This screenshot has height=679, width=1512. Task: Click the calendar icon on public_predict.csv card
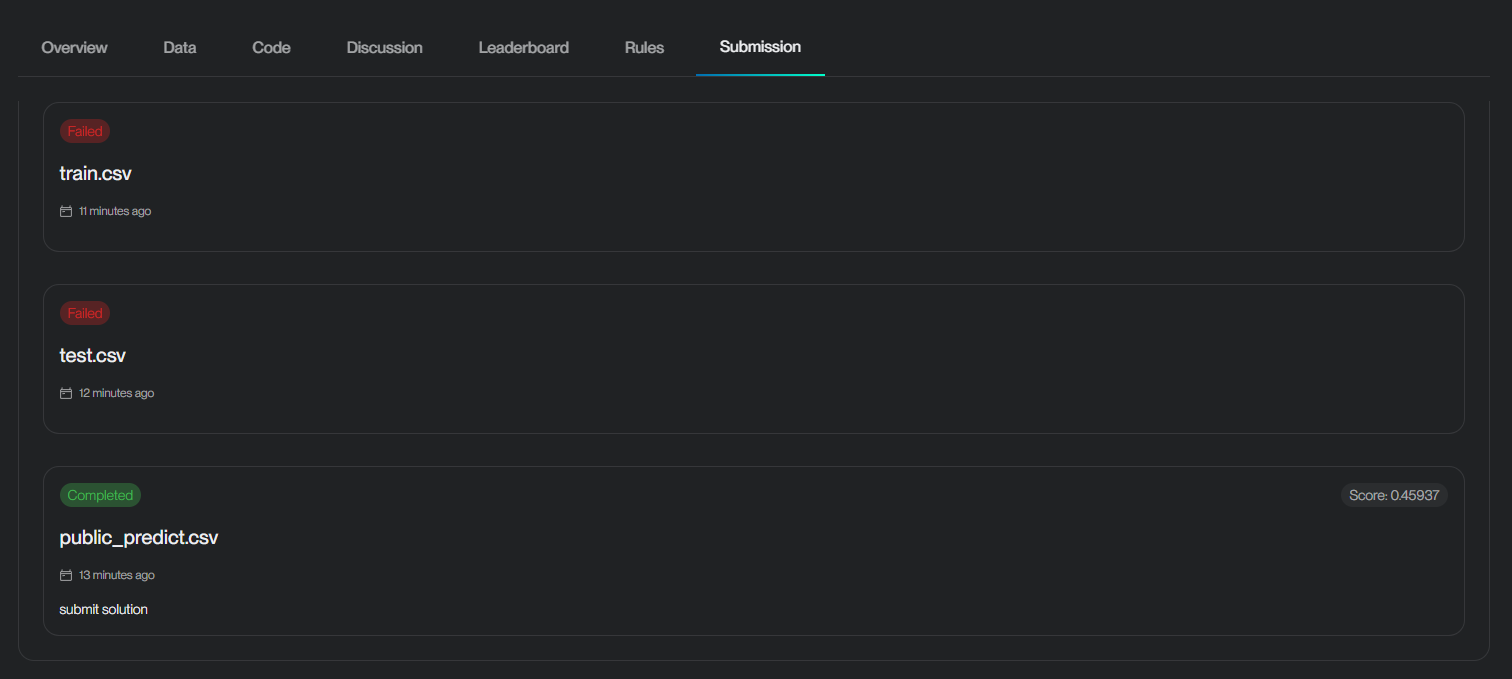point(66,575)
